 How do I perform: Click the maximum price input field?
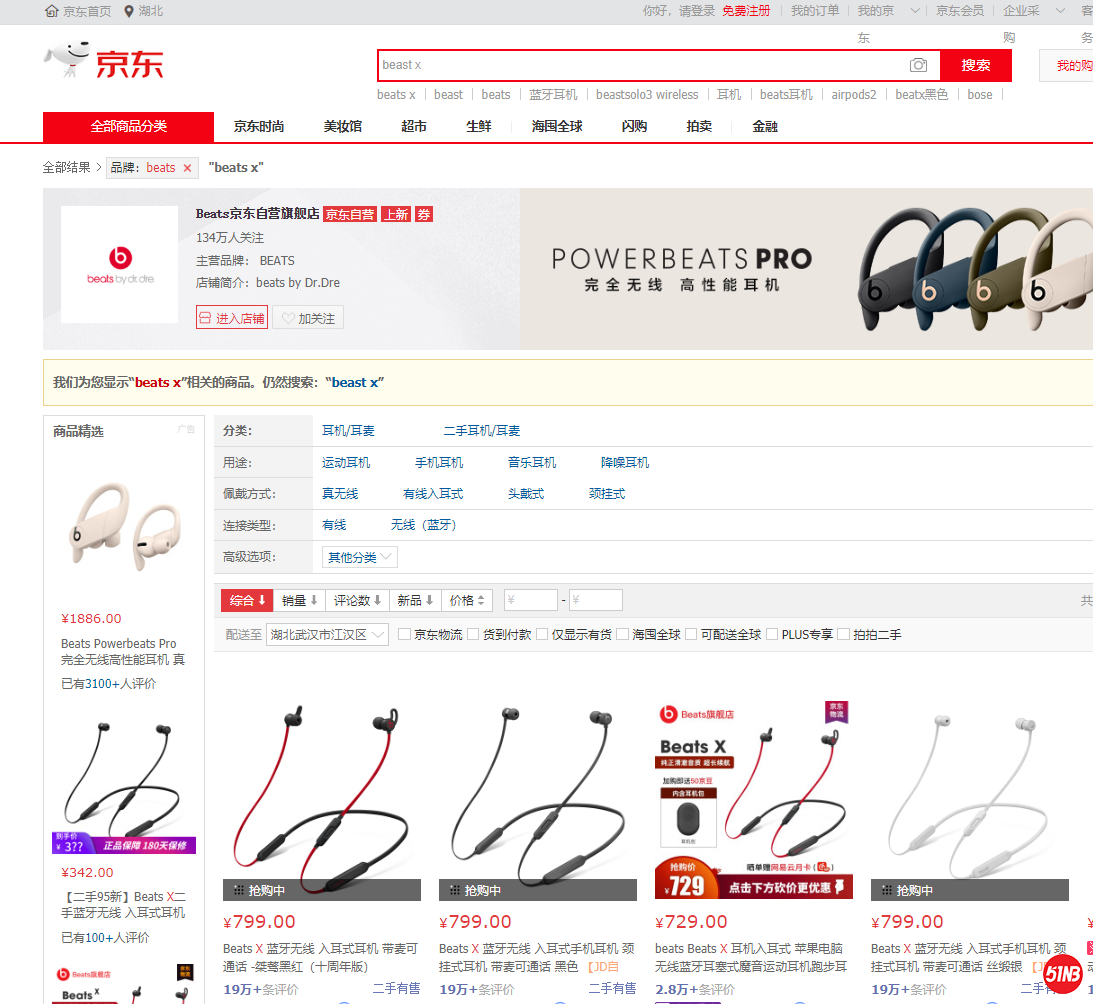(x=595, y=600)
